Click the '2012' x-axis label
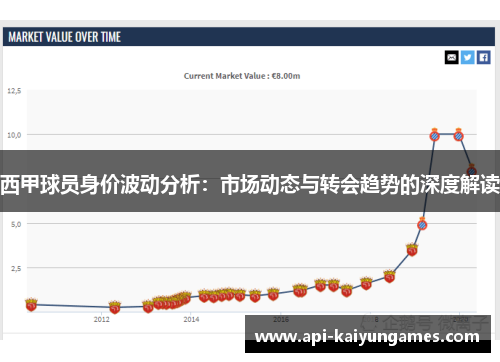Screen dimensions: 500x362 102,319
